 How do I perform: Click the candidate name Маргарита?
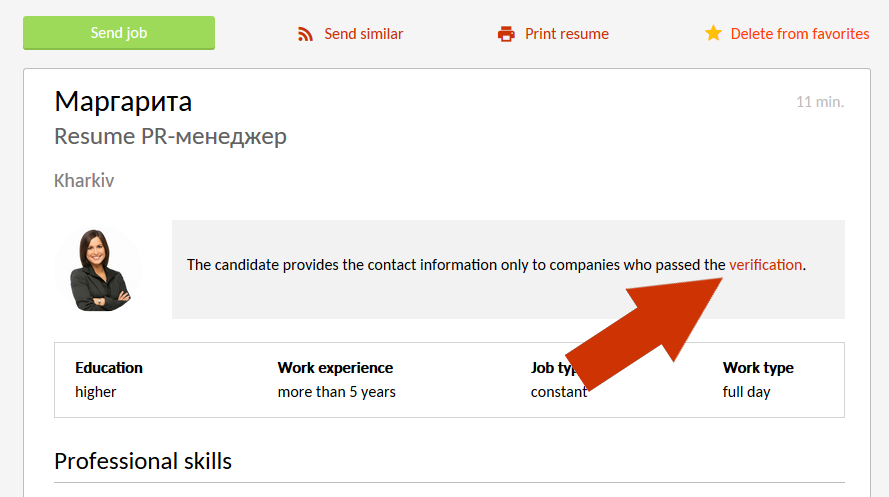[x=123, y=101]
